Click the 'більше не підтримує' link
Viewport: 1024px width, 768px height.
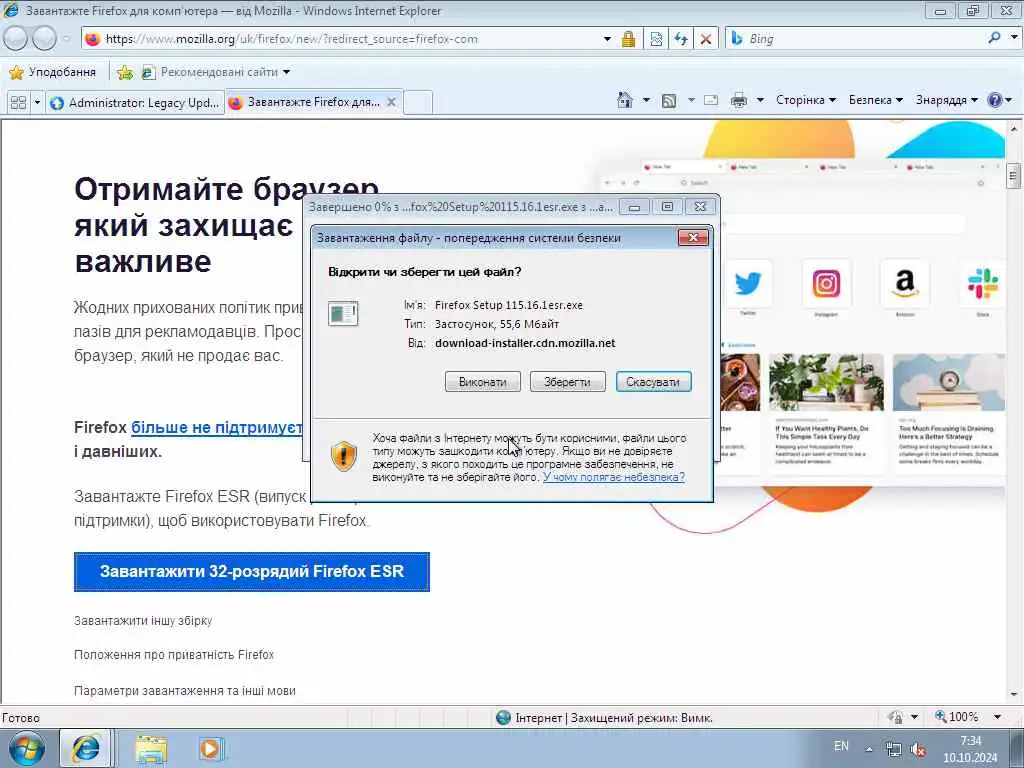(x=217, y=427)
